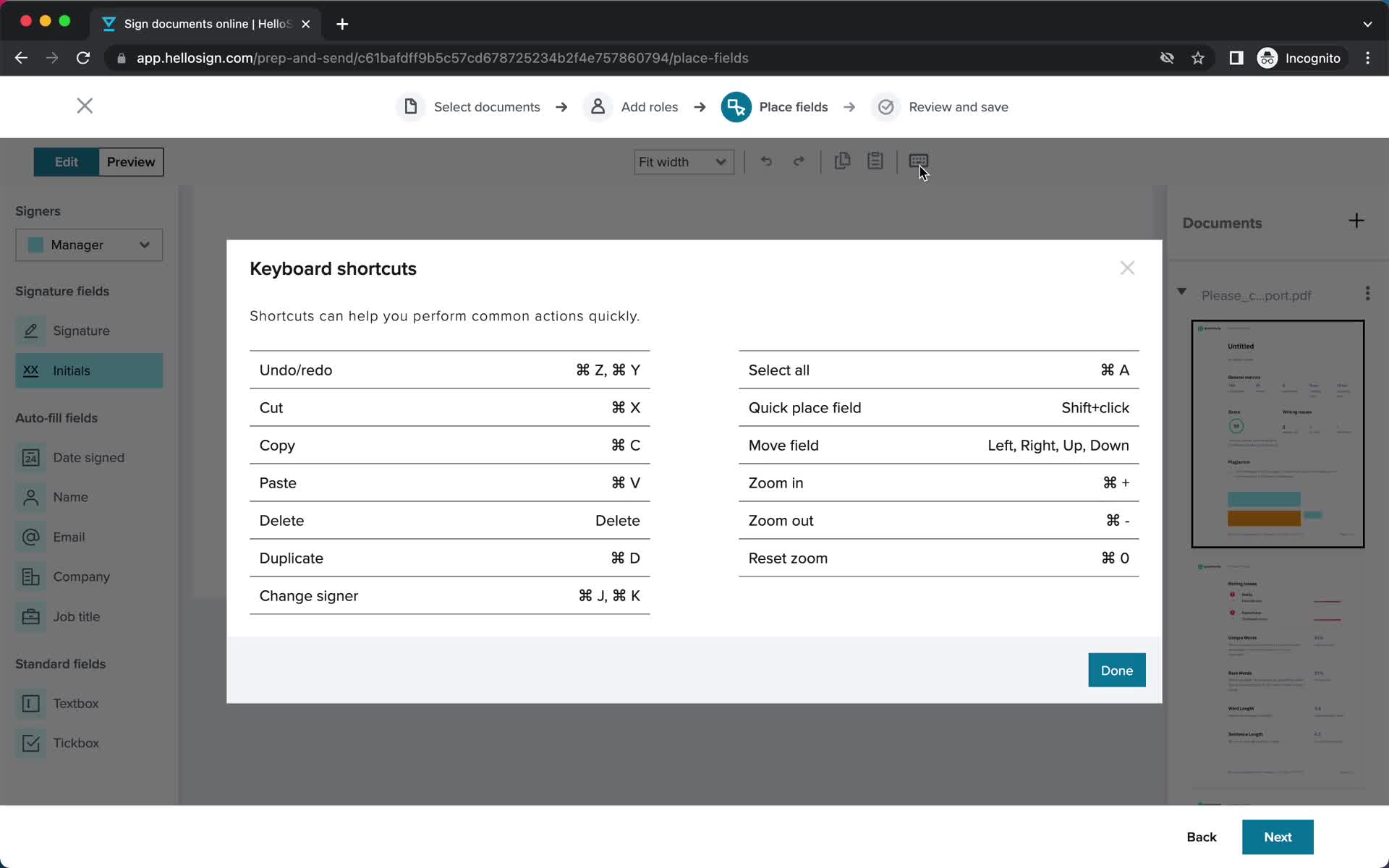
Task: Toggle Date Signed auto-fill field
Action: [x=89, y=457]
